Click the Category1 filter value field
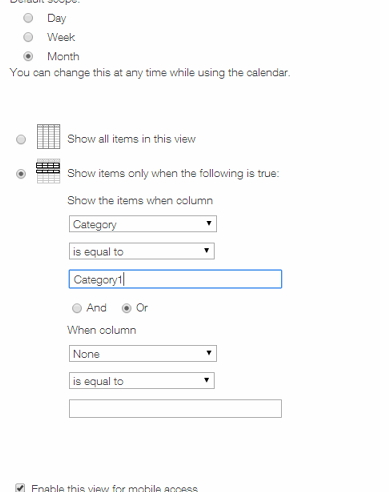389x492 pixels. pos(175,279)
